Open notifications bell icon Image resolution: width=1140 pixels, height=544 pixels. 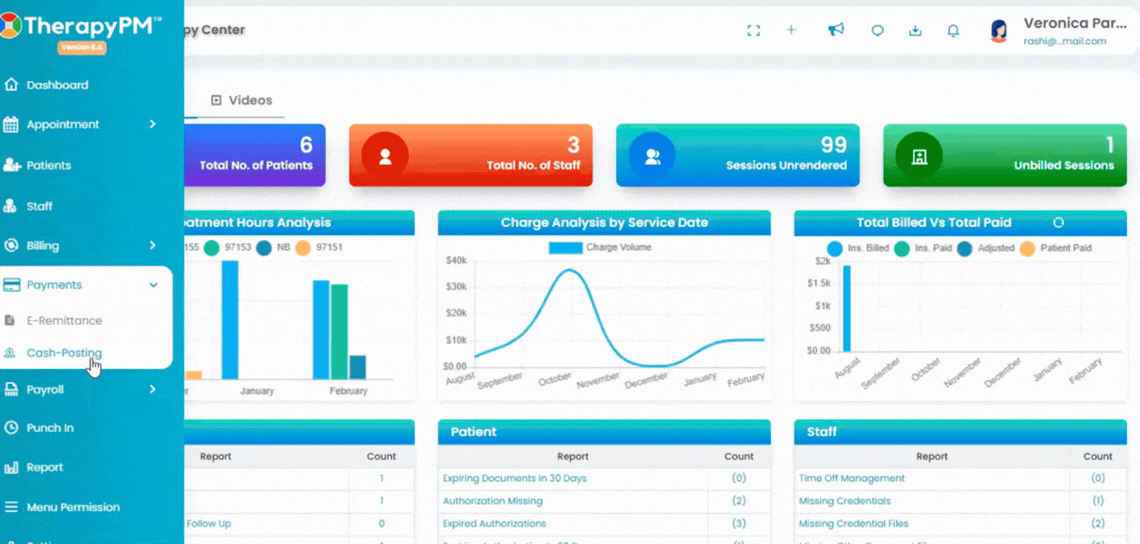[x=953, y=31]
